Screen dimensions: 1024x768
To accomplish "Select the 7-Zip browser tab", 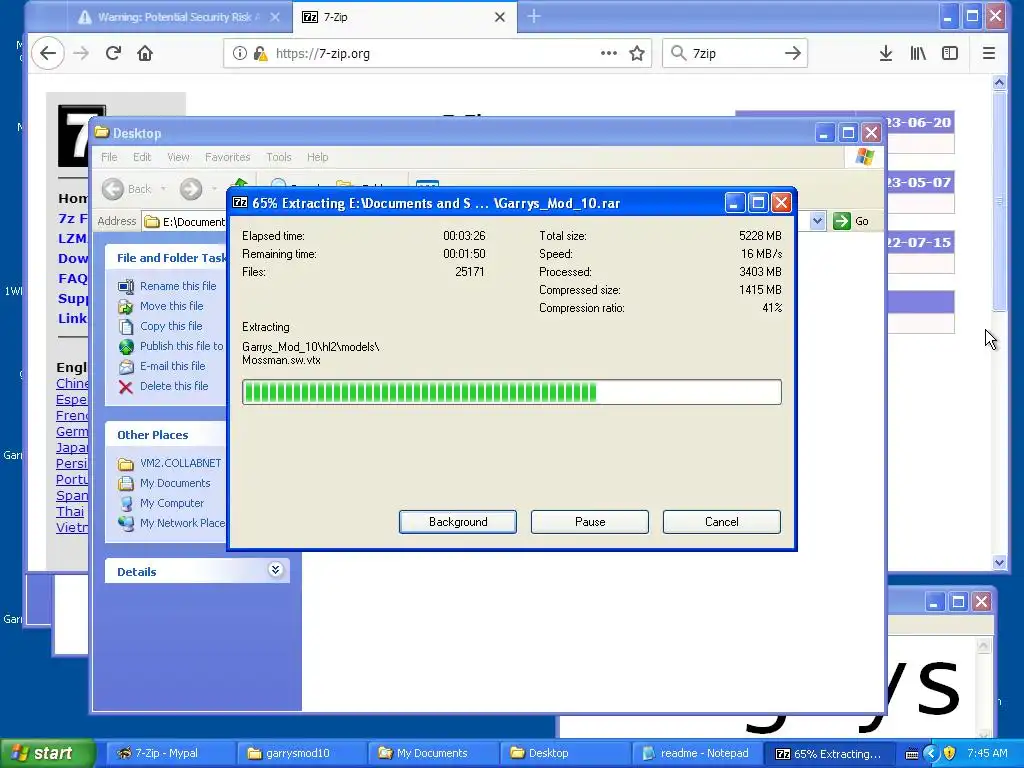I will 405,17.
